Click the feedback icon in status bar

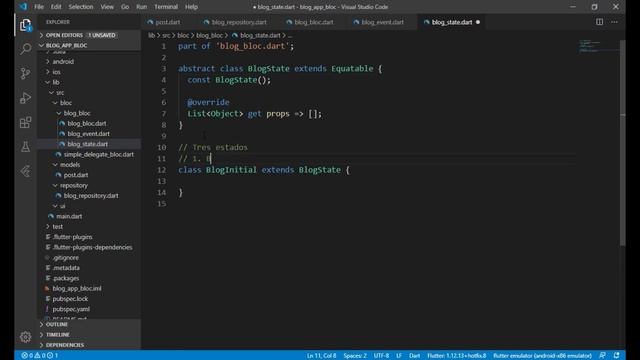point(602,356)
